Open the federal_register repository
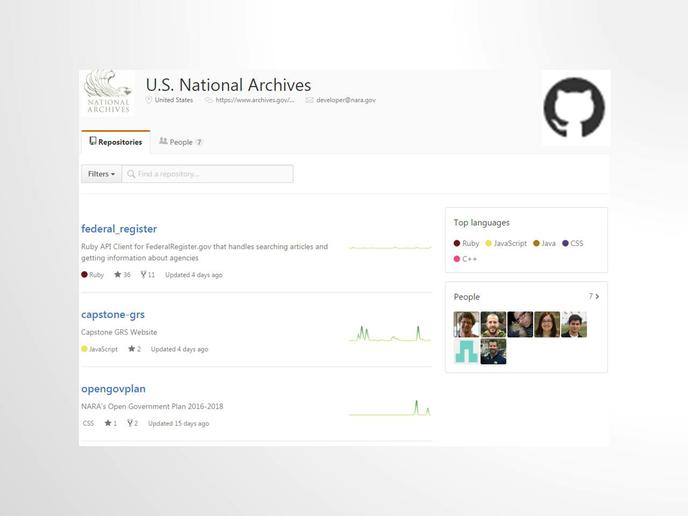The image size is (688, 516). (x=119, y=229)
